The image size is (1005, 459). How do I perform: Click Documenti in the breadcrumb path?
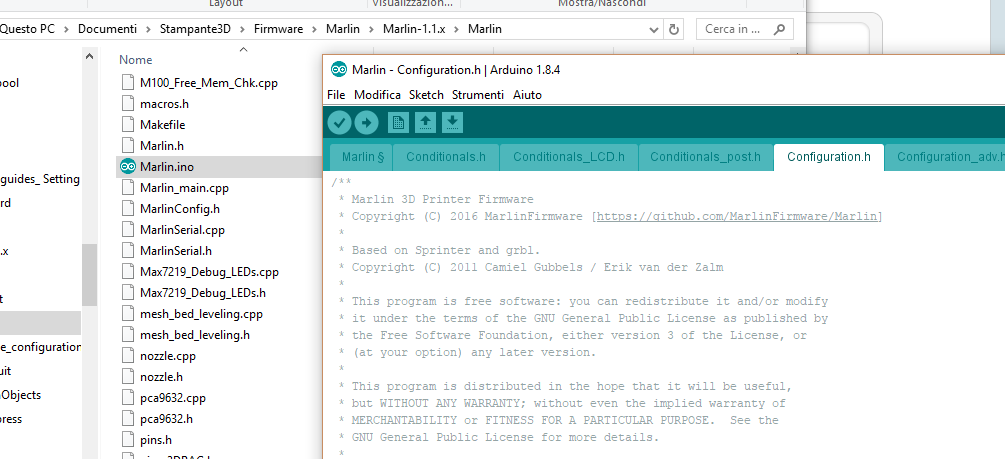click(108, 29)
